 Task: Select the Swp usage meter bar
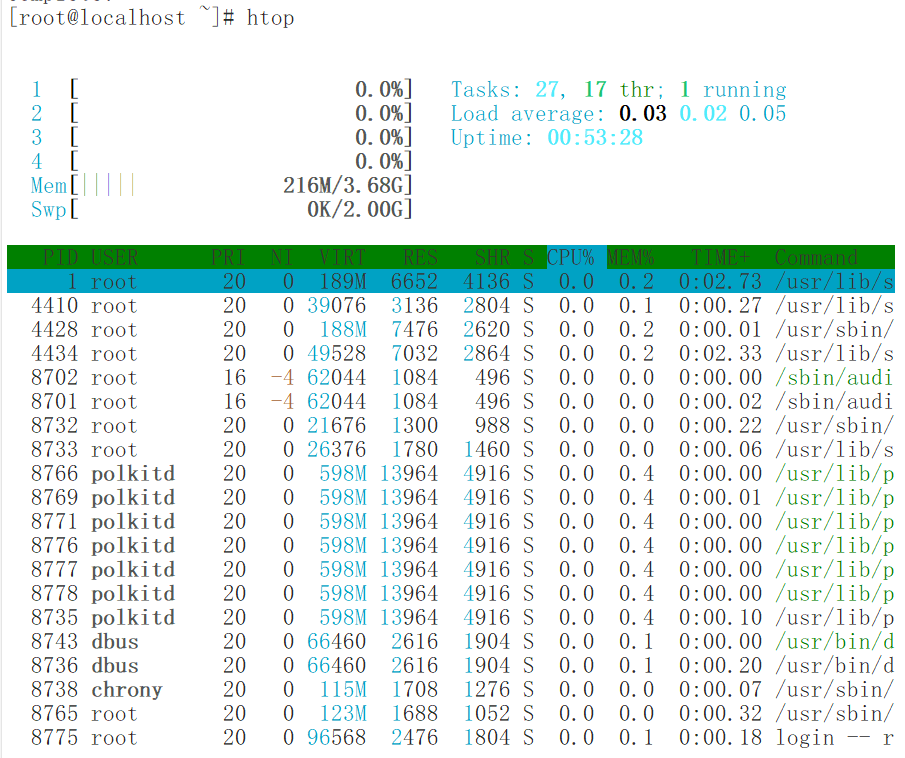pyautogui.click(x=222, y=210)
